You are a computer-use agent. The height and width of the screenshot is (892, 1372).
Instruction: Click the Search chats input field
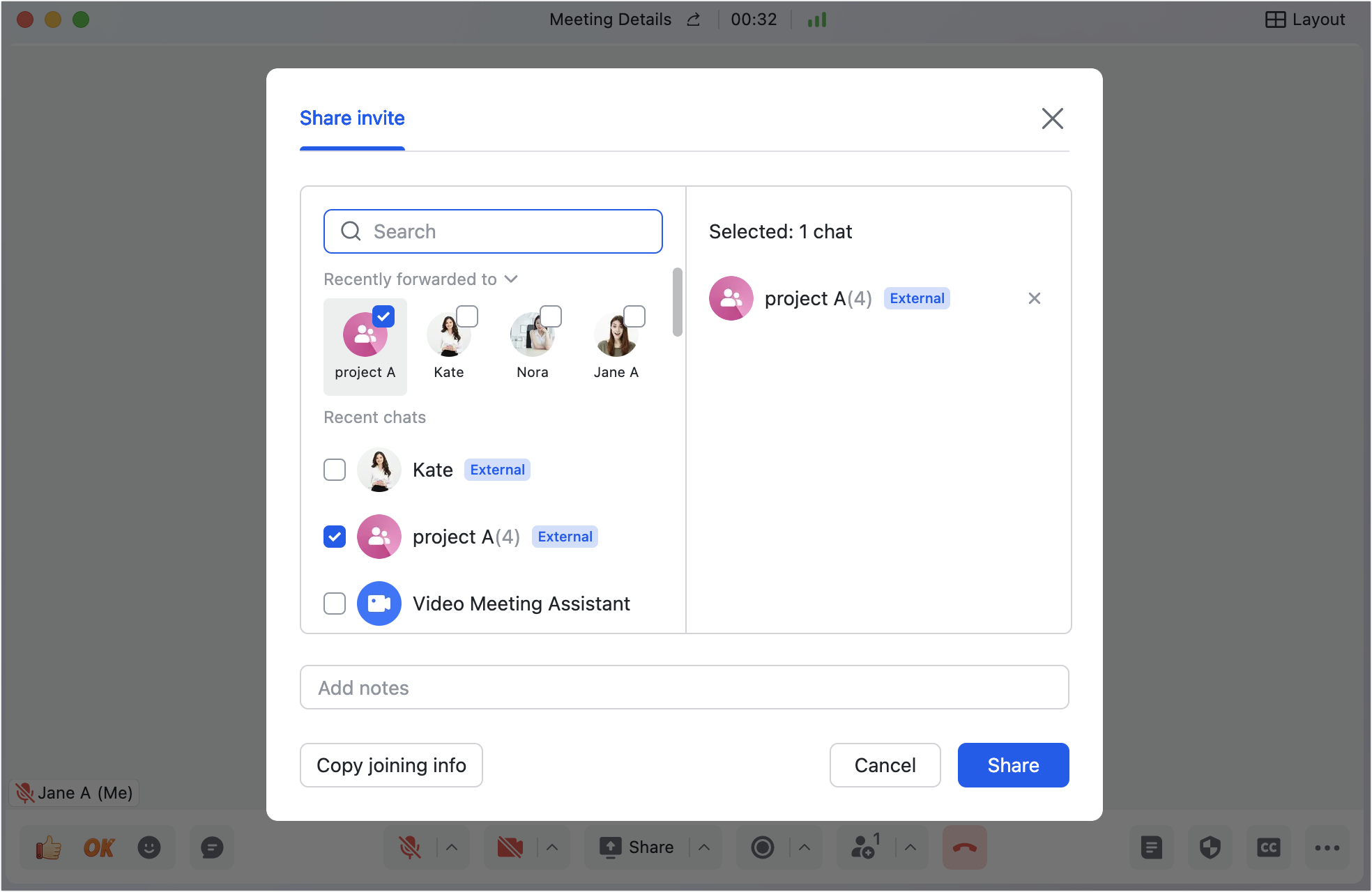494,231
